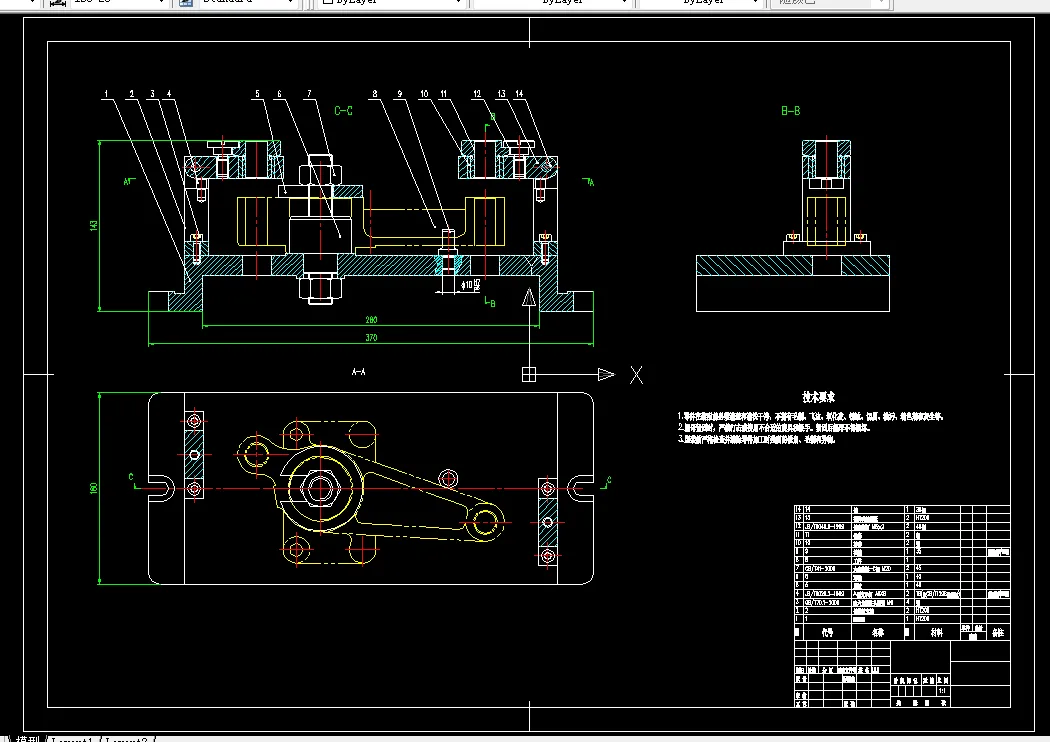Select part callout number 4 above section view
The image size is (1050, 742).
[x=169, y=94]
